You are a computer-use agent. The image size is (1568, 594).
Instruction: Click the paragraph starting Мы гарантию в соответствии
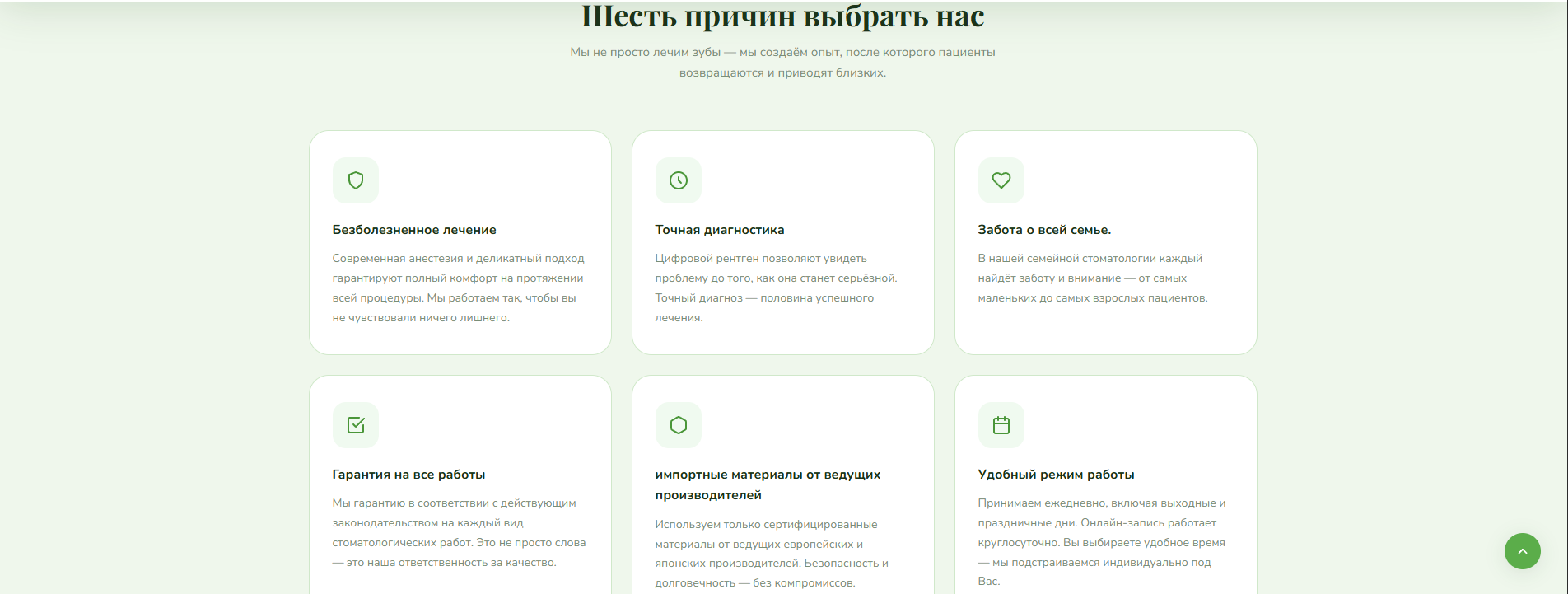tap(460, 533)
